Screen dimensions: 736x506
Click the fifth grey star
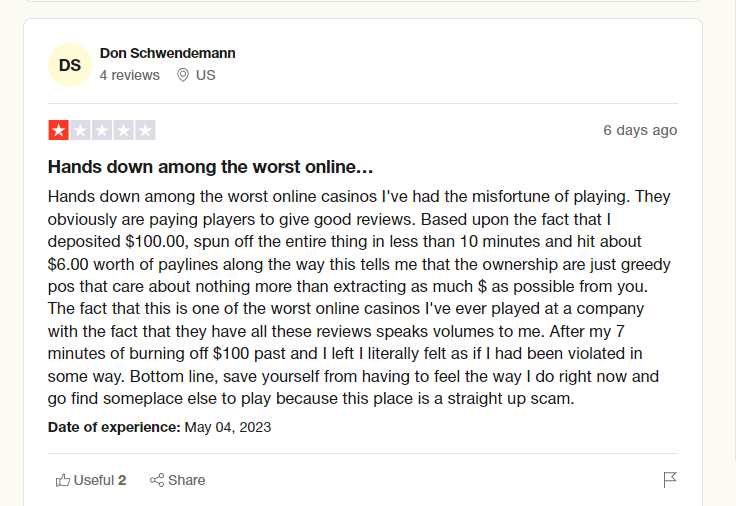(x=145, y=130)
